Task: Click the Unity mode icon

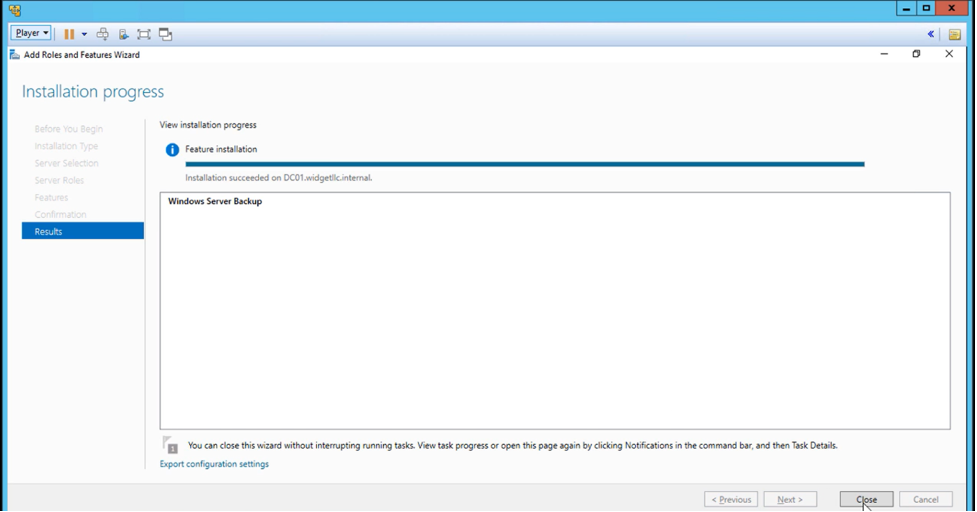Action: click(x=166, y=34)
